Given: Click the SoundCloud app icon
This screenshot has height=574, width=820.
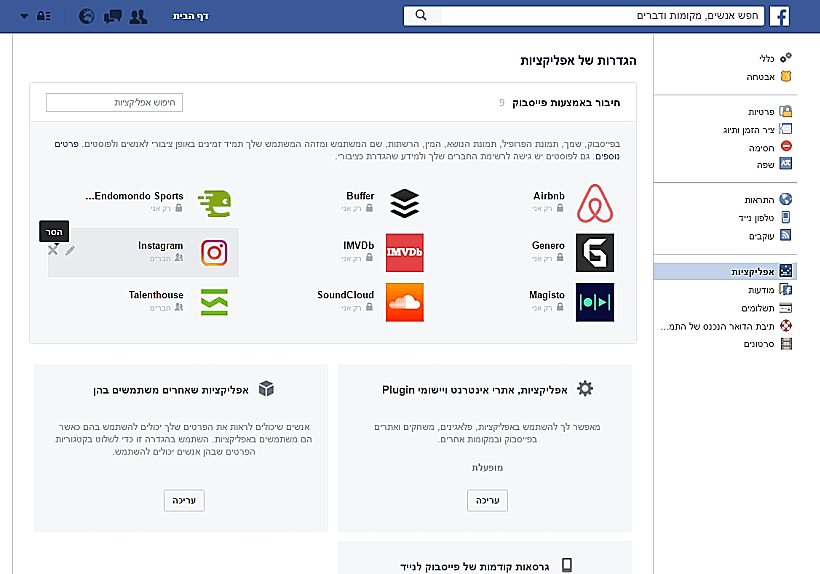Looking at the screenshot, I should click(x=404, y=302).
